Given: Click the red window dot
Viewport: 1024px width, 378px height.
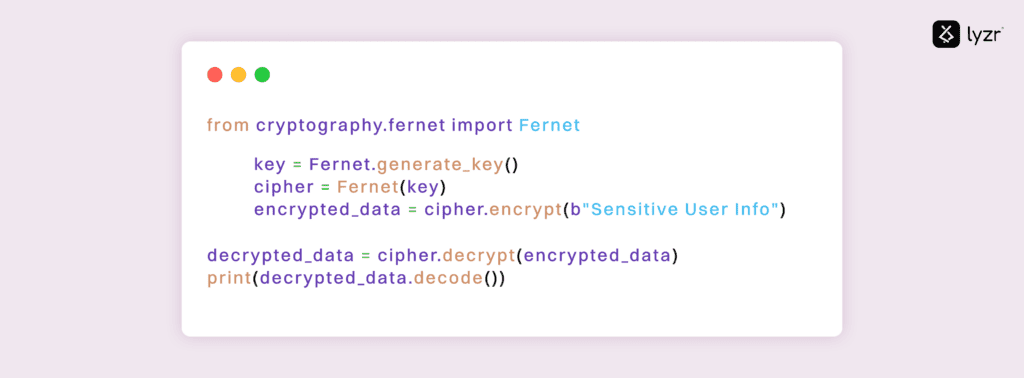Looking at the screenshot, I should (215, 74).
